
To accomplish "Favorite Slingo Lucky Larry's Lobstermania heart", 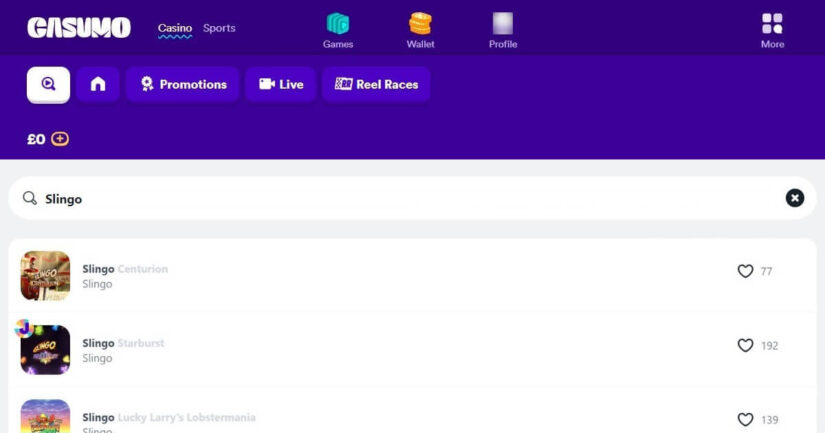I will tap(745, 420).
